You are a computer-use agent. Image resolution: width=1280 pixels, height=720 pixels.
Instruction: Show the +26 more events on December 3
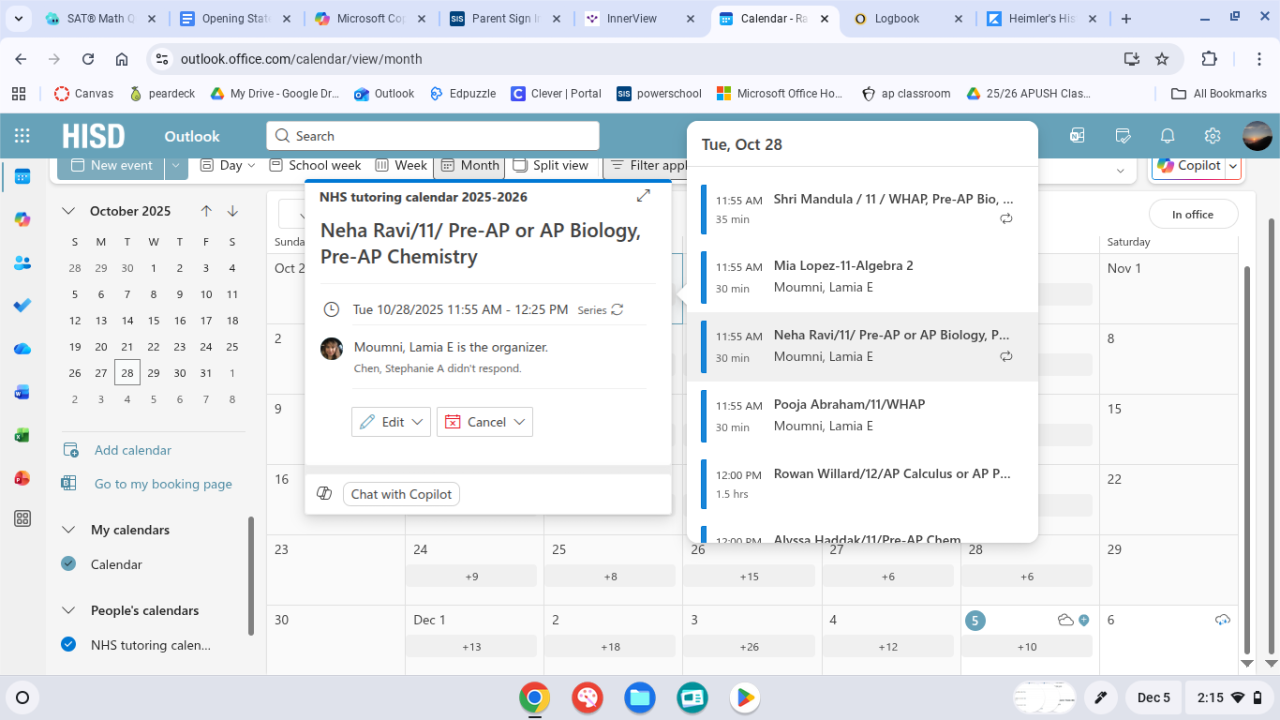coord(748,647)
